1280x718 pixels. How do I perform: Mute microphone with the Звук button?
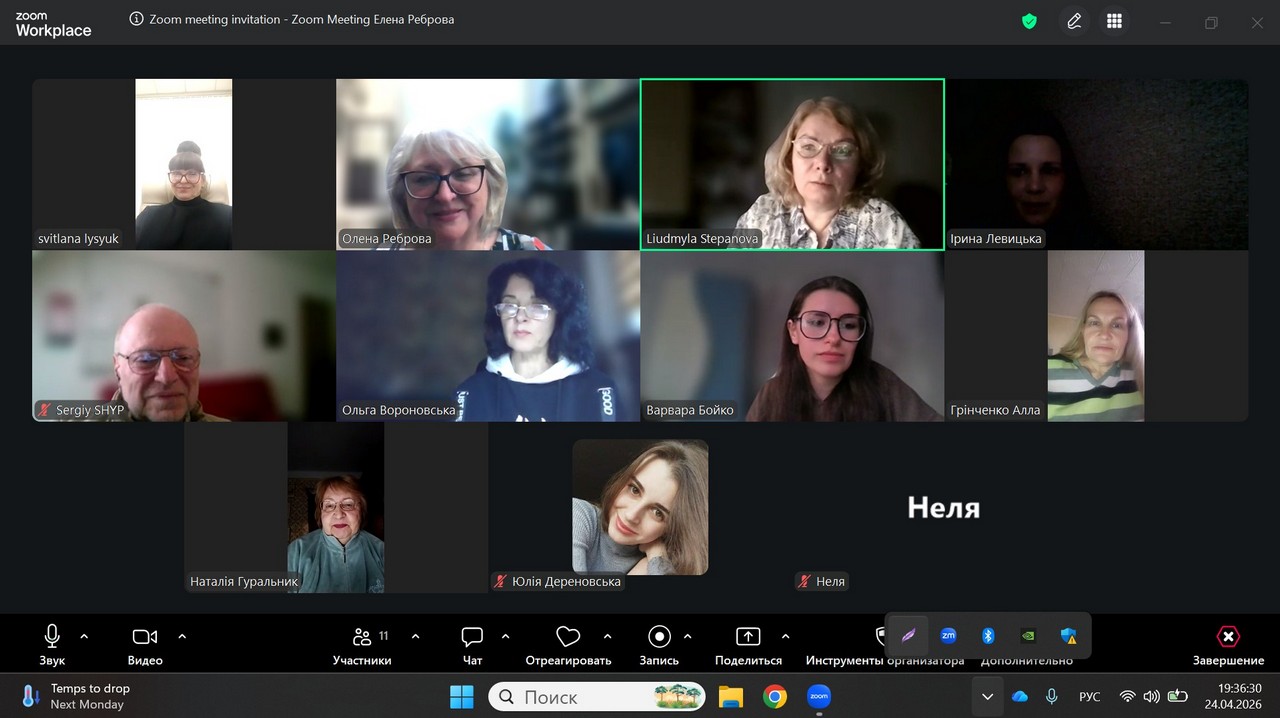pos(52,643)
